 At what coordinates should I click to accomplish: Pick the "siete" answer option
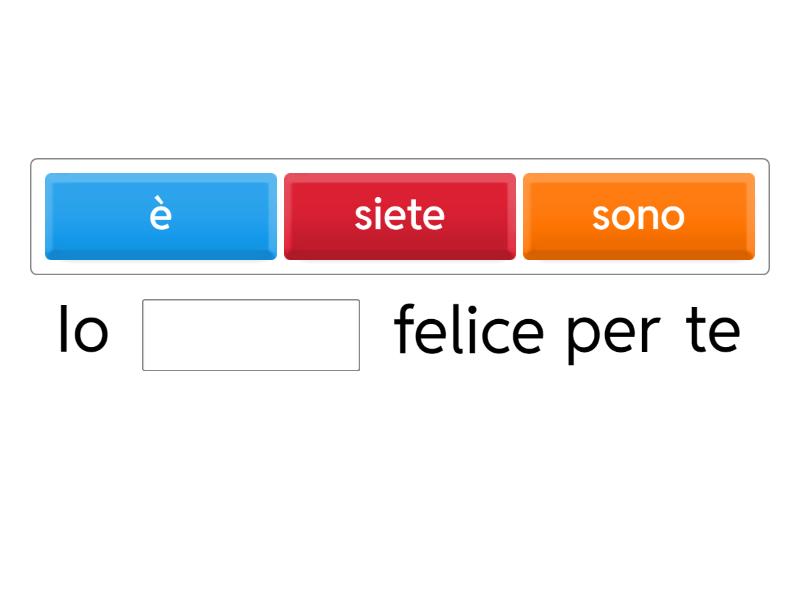[x=400, y=216]
